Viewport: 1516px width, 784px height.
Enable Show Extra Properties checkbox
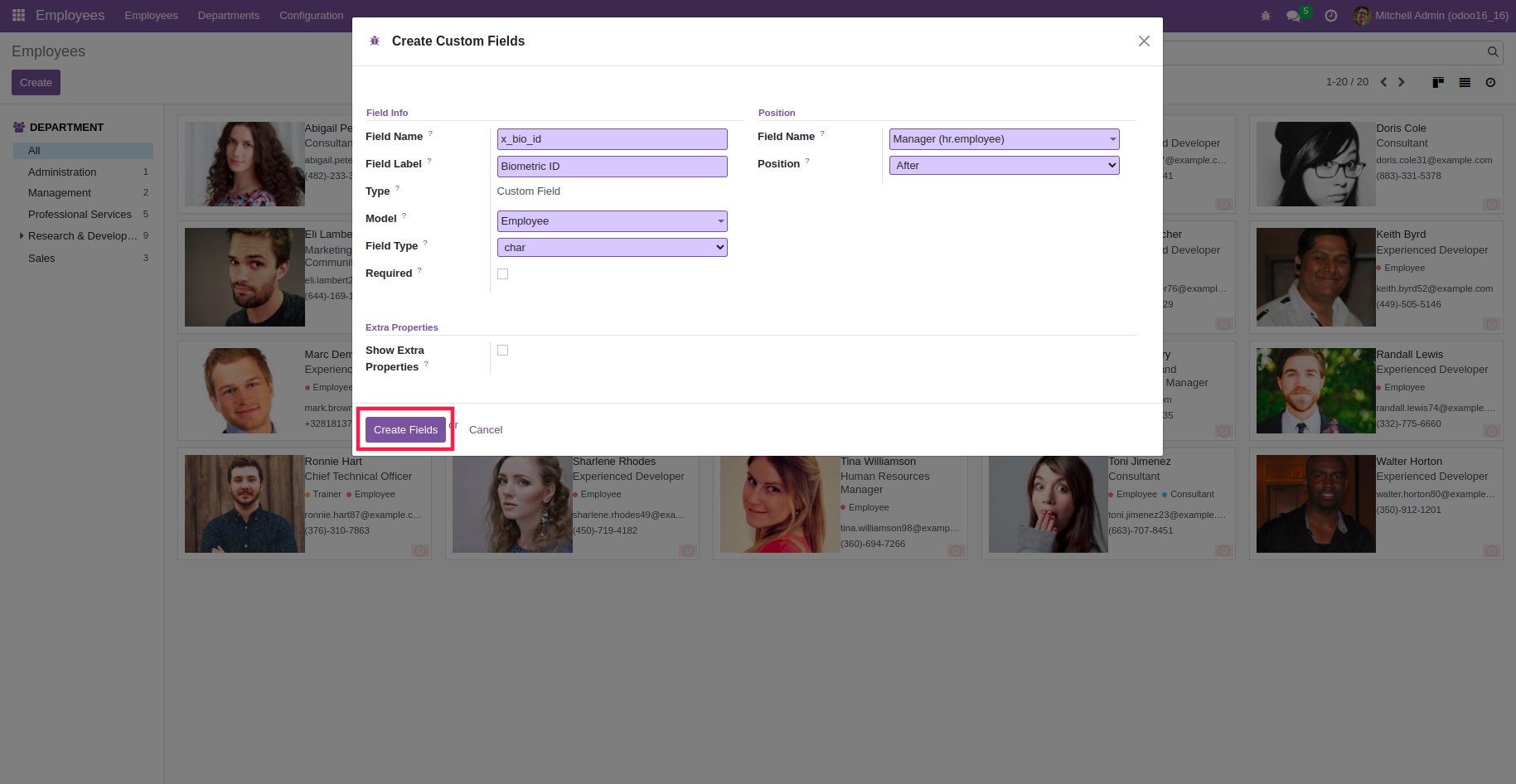tap(502, 351)
